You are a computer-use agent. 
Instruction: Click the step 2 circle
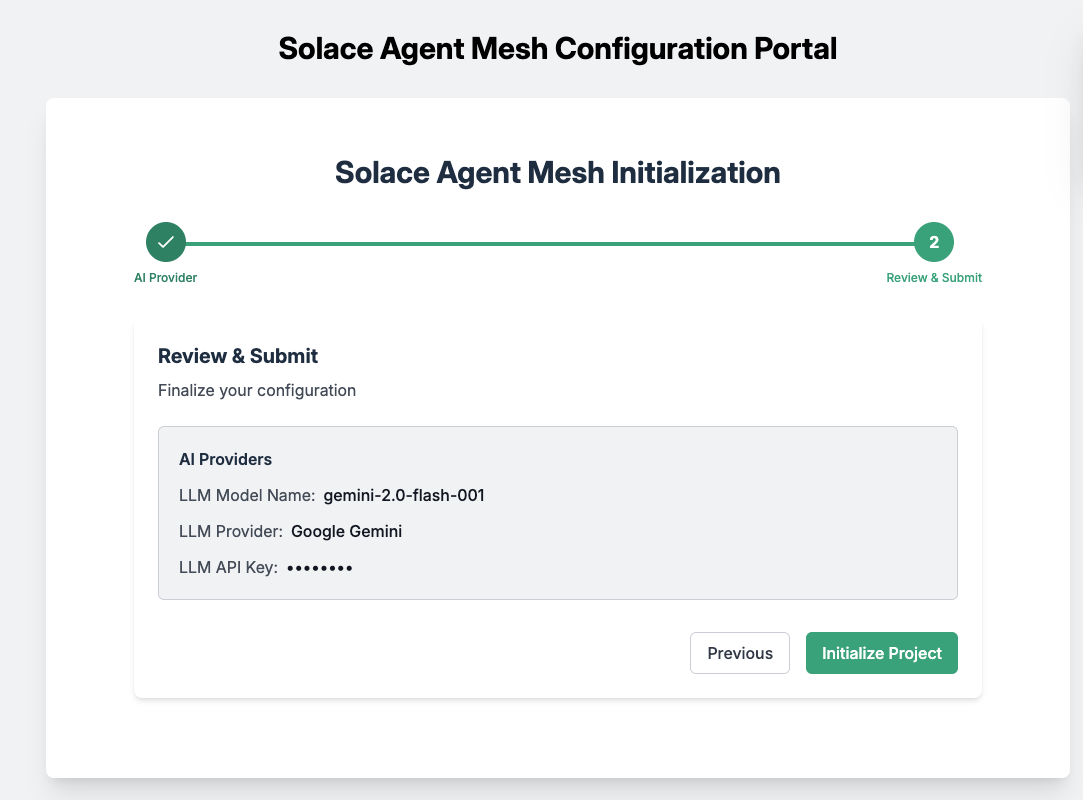point(934,242)
